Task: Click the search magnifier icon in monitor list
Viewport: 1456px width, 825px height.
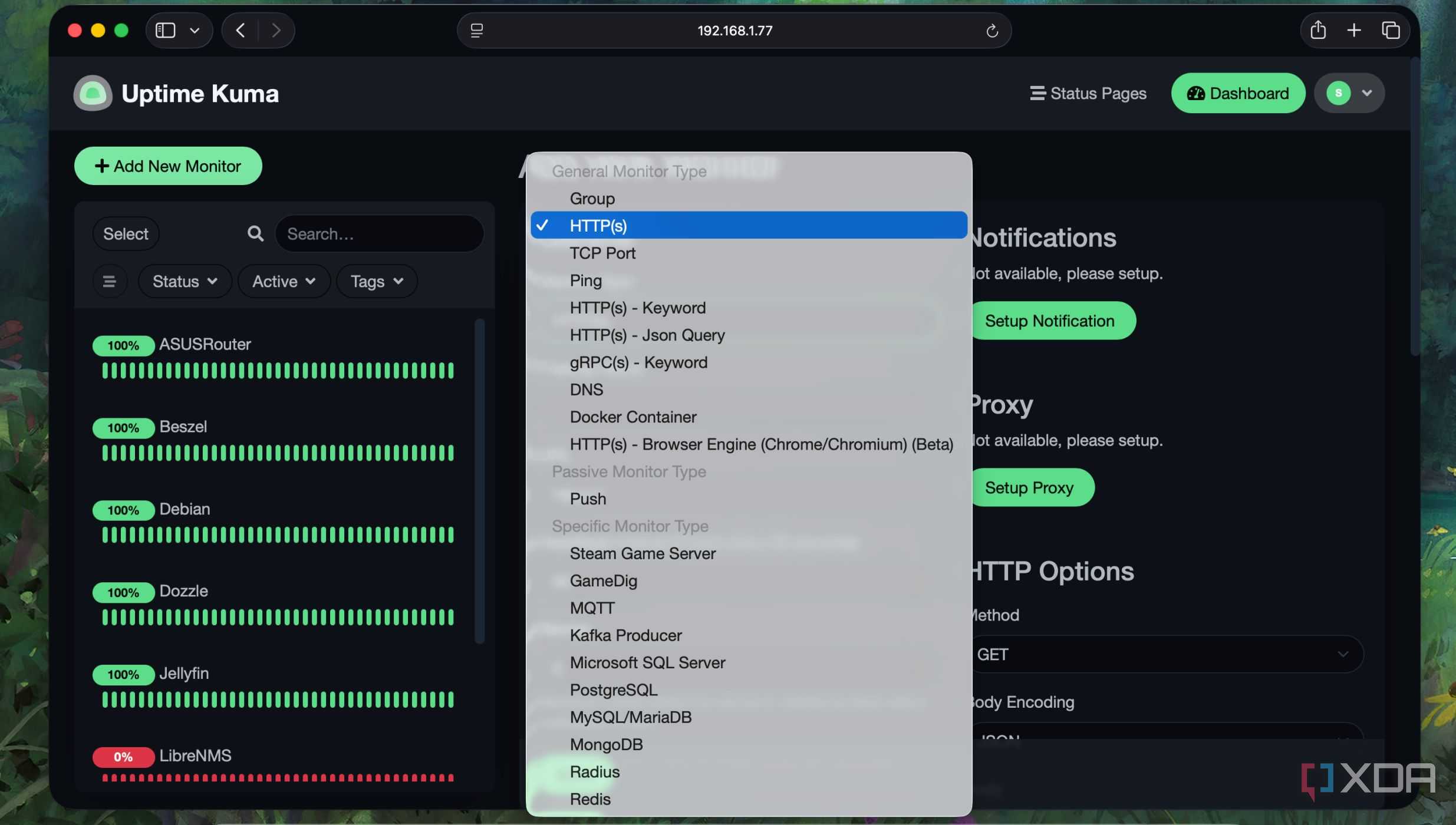Action: (x=255, y=233)
